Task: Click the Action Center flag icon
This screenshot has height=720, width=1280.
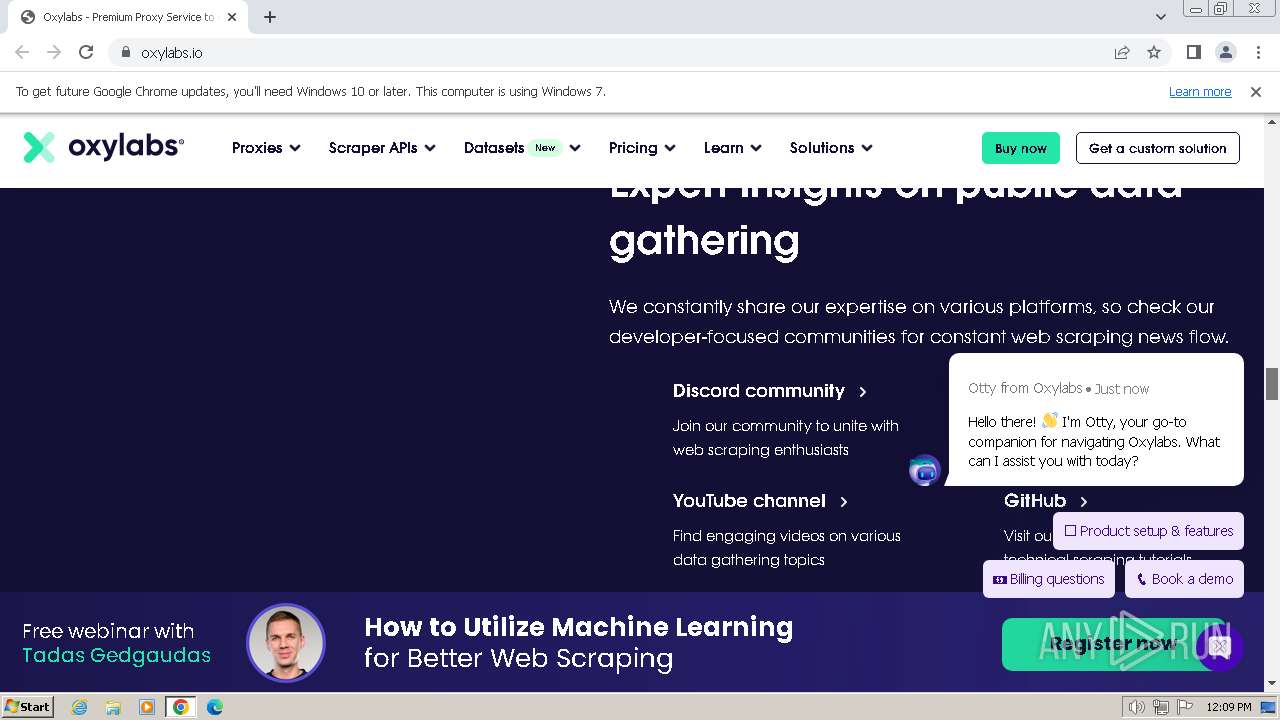Action: (1185, 707)
